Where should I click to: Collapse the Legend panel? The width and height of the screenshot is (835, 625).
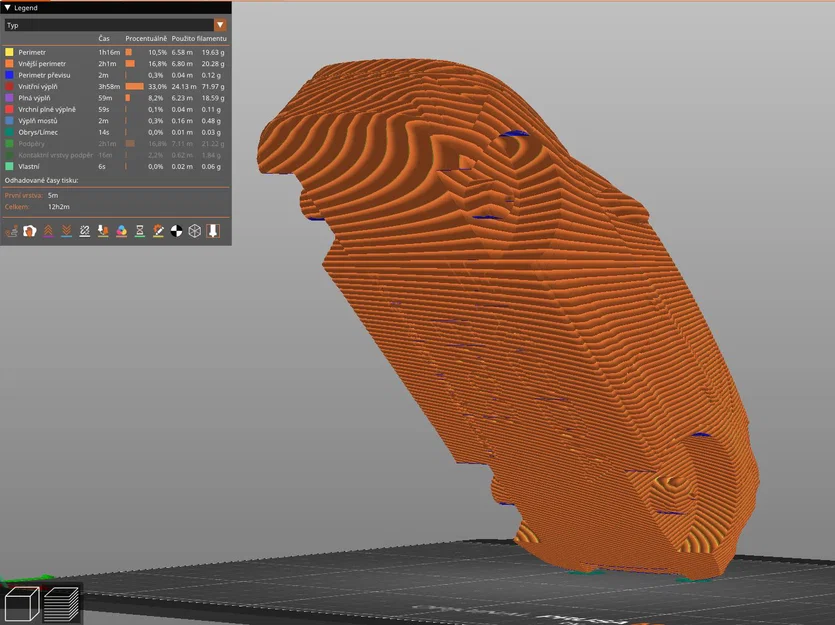click(x=8, y=7)
